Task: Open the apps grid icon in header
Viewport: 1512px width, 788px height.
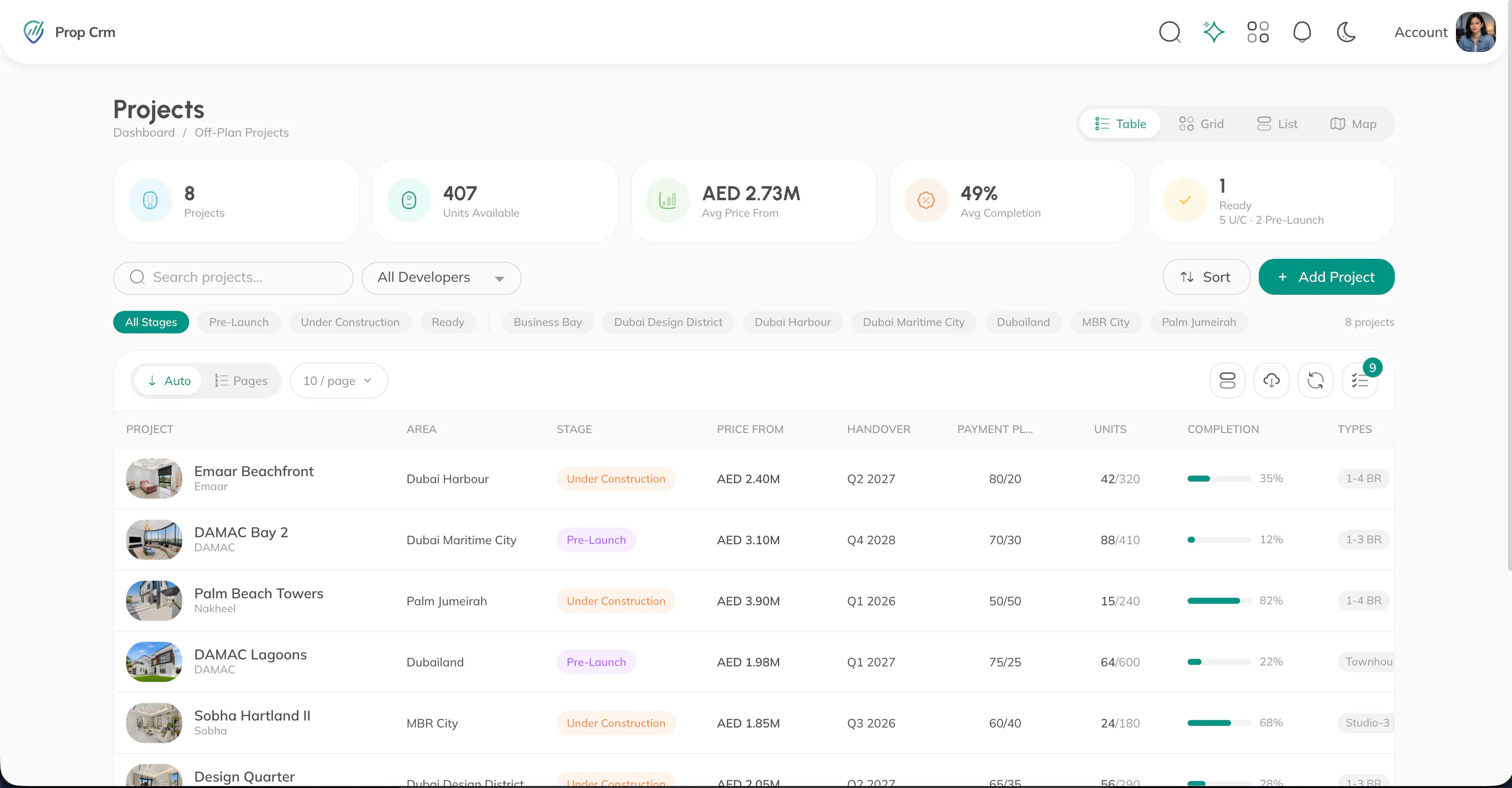Action: pos(1258,32)
